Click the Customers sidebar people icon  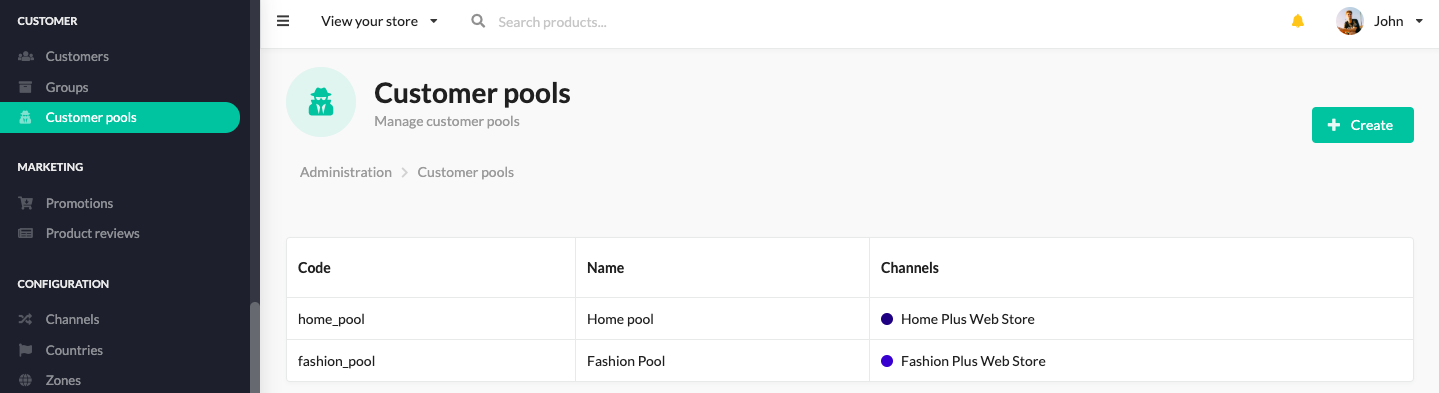(x=26, y=56)
